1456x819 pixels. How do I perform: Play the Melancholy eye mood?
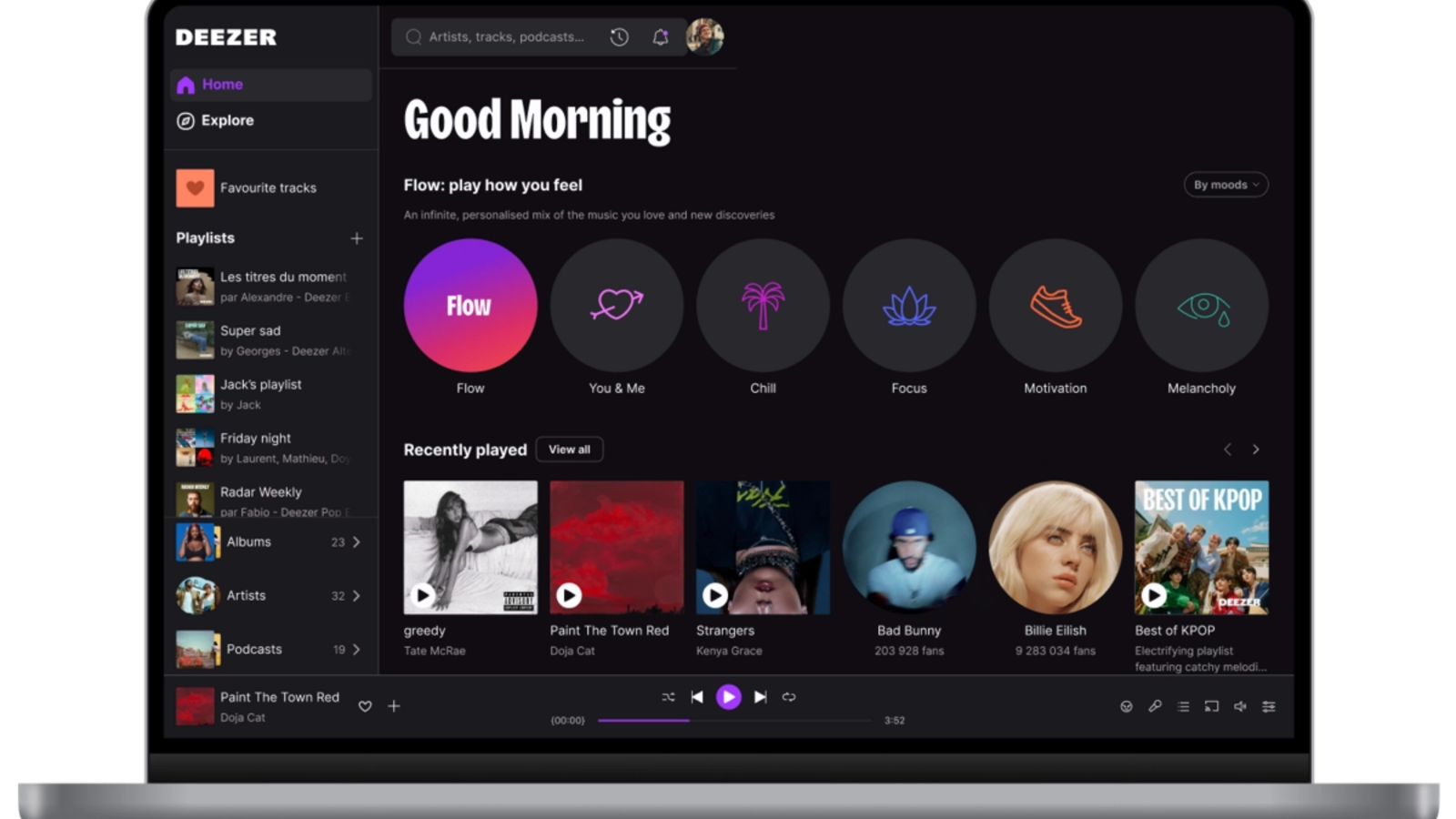pos(1201,306)
